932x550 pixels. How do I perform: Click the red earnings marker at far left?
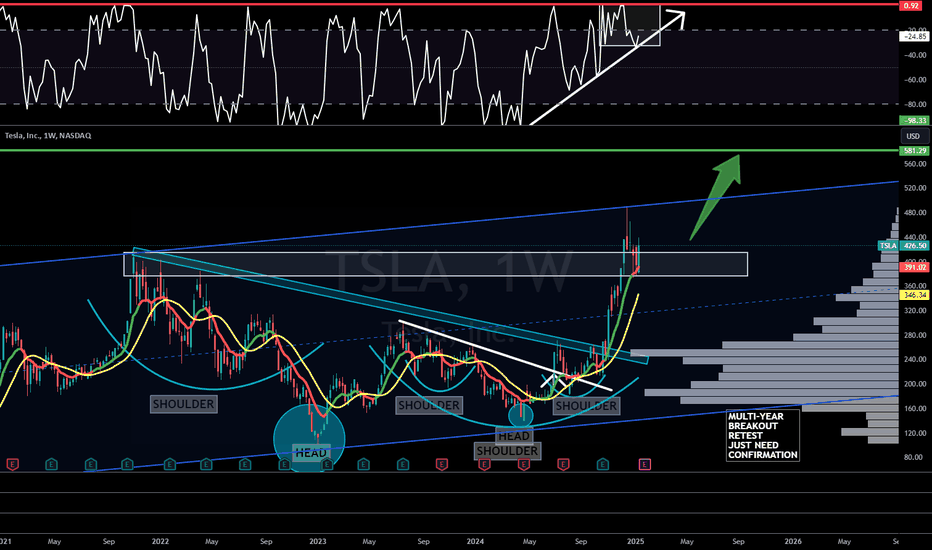(x=12, y=464)
